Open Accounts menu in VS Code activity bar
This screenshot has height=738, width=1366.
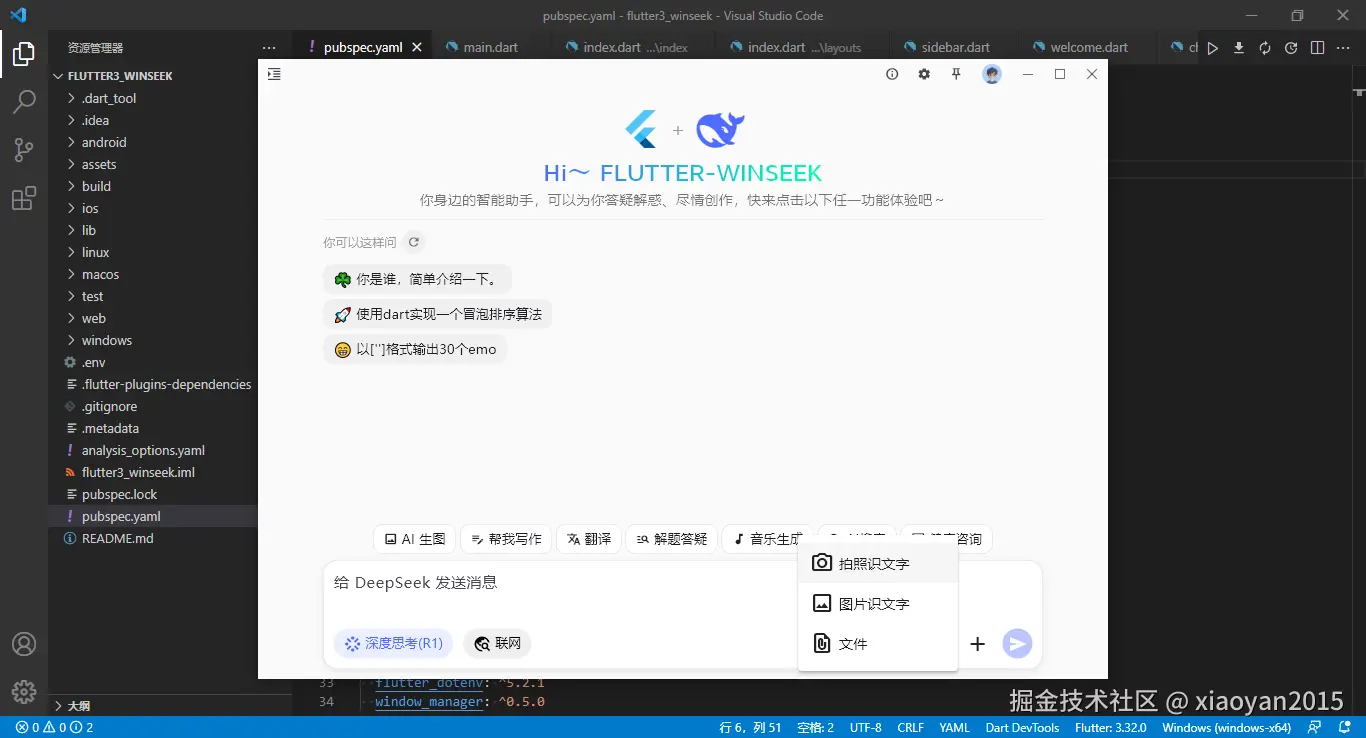point(24,644)
